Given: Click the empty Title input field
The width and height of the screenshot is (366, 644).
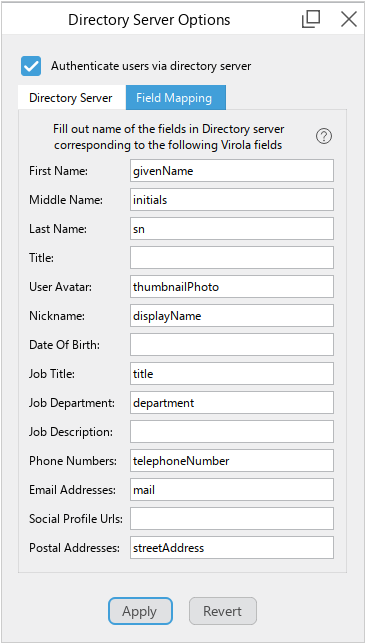Looking at the screenshot, I should [232, 258].
